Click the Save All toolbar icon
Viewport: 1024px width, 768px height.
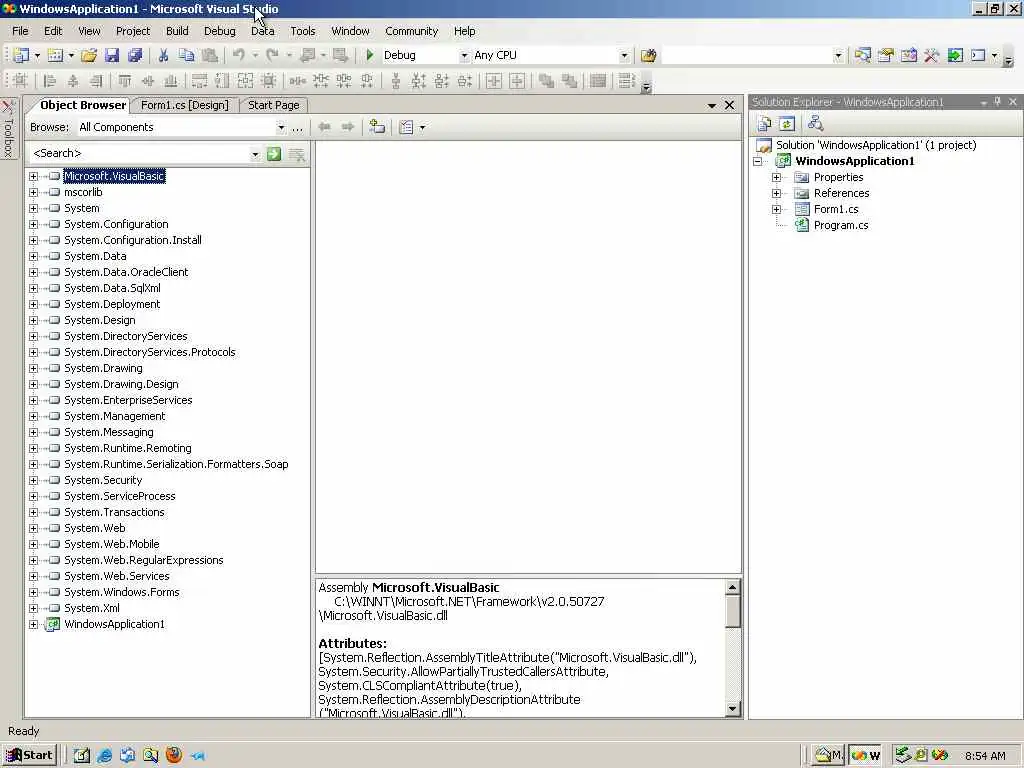tap(135, 56)
